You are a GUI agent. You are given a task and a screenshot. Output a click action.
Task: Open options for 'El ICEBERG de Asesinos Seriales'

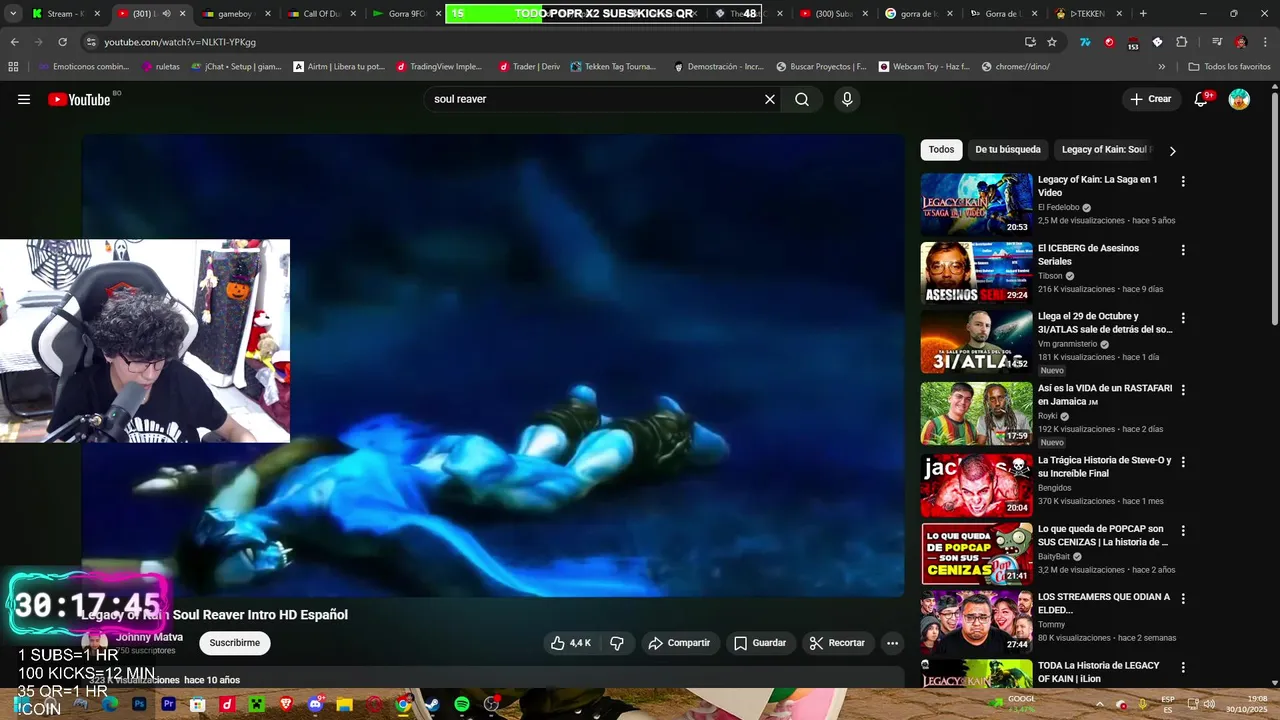1183,250
